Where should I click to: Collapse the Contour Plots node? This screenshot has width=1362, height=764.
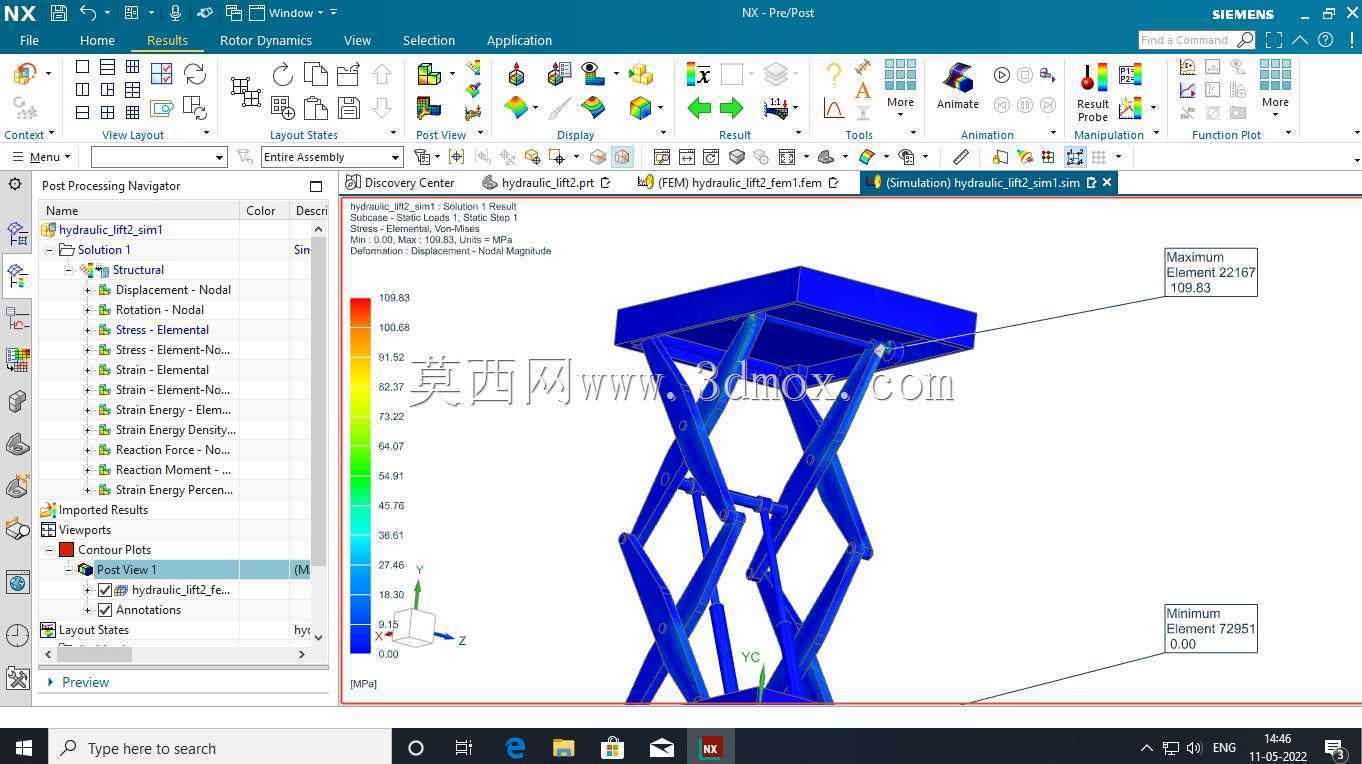[x=49, y=550]
